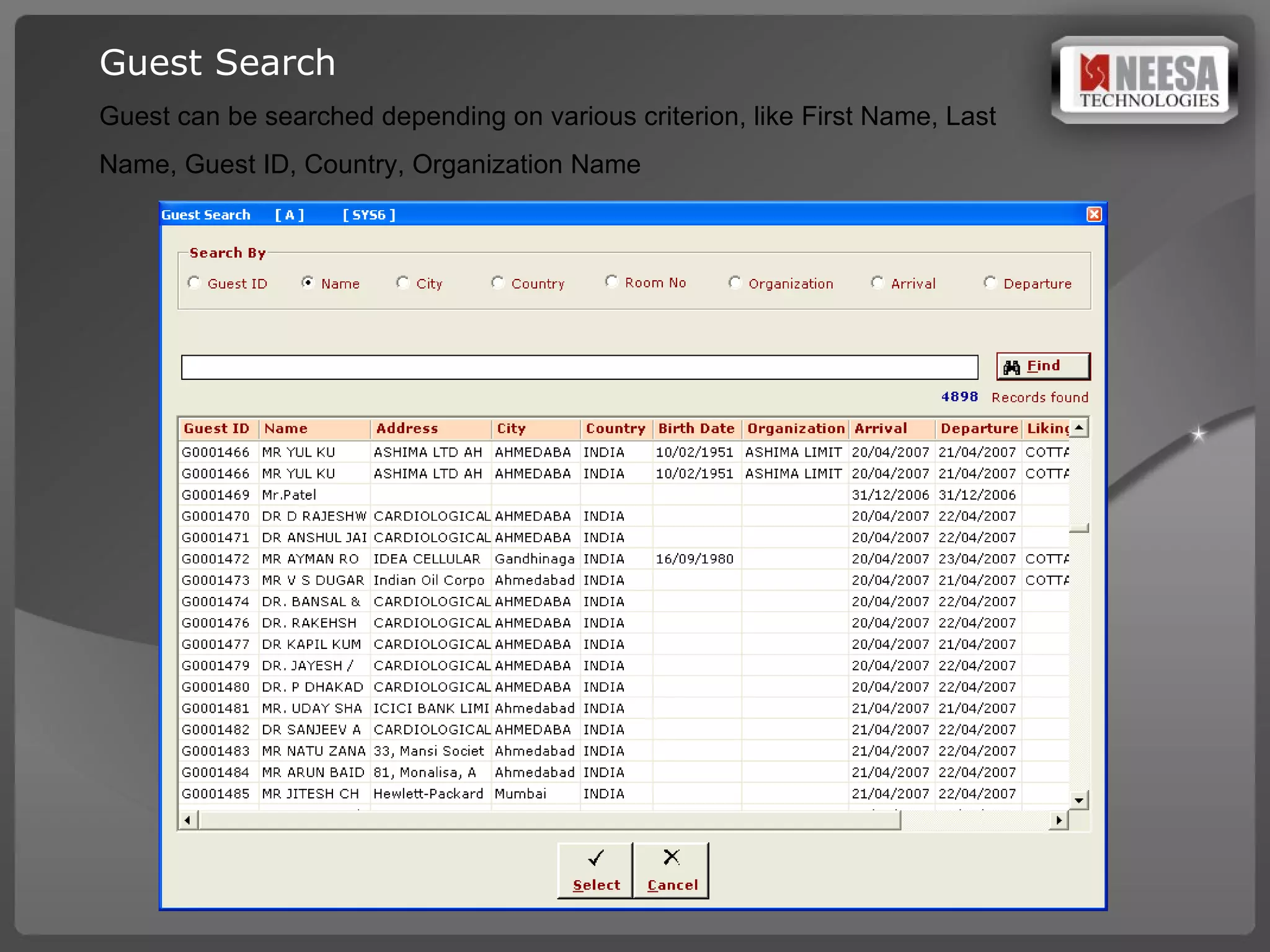Image resolution: width=1270 pixels, height=952 pixels.
Task: Click the name DR. P DHAKAD
Action: click(x=313, y=687)
